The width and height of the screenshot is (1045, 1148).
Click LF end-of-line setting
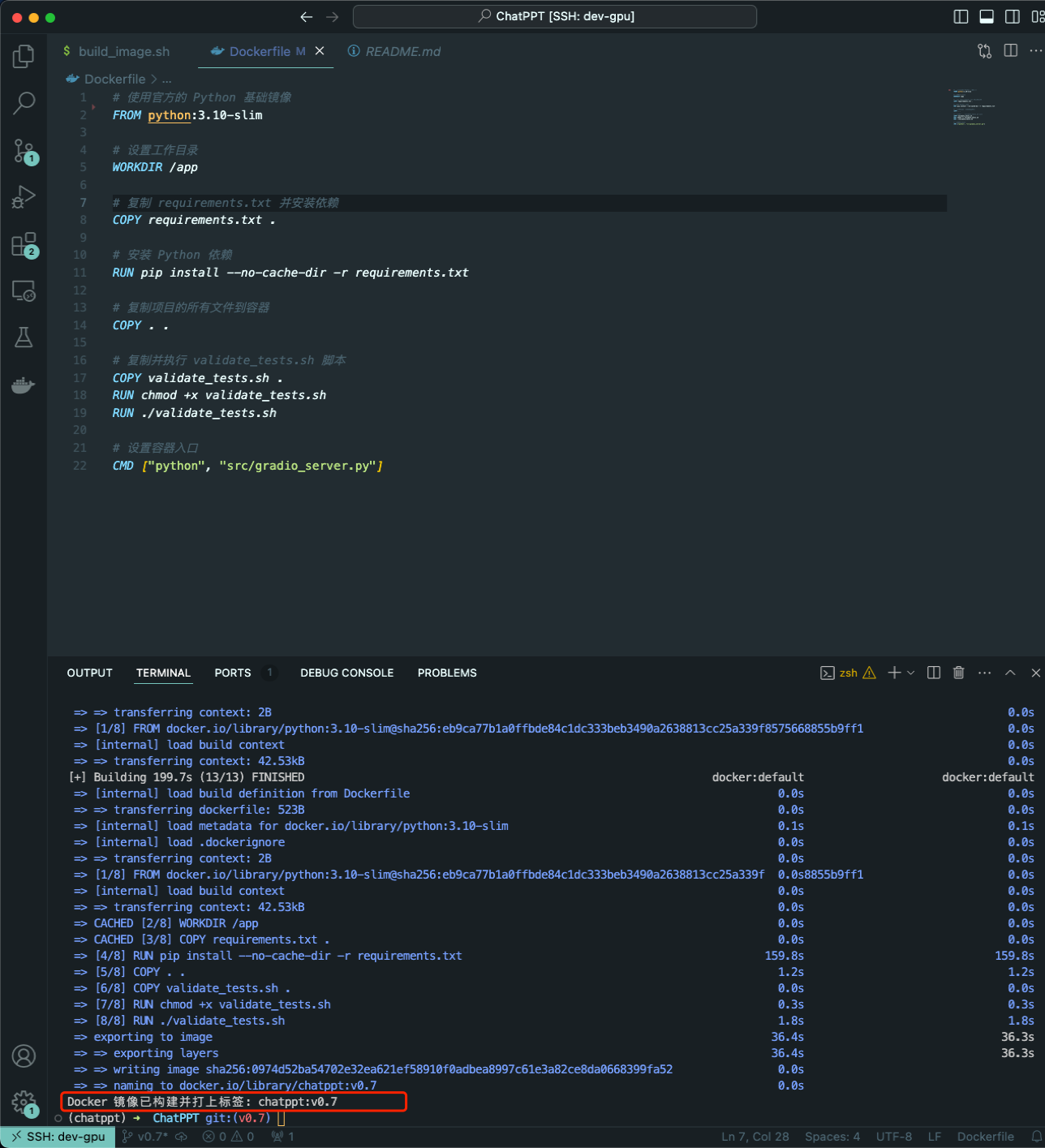pos(935,1137)
